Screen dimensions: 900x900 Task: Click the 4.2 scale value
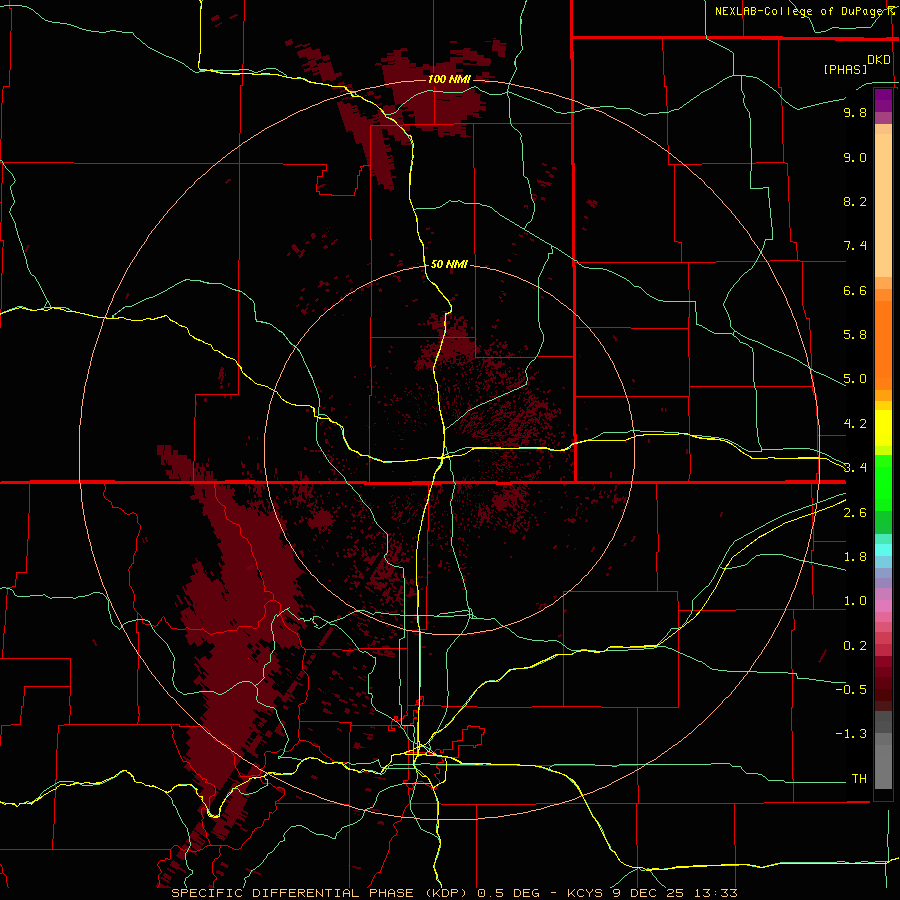click(x=855, y=424)
